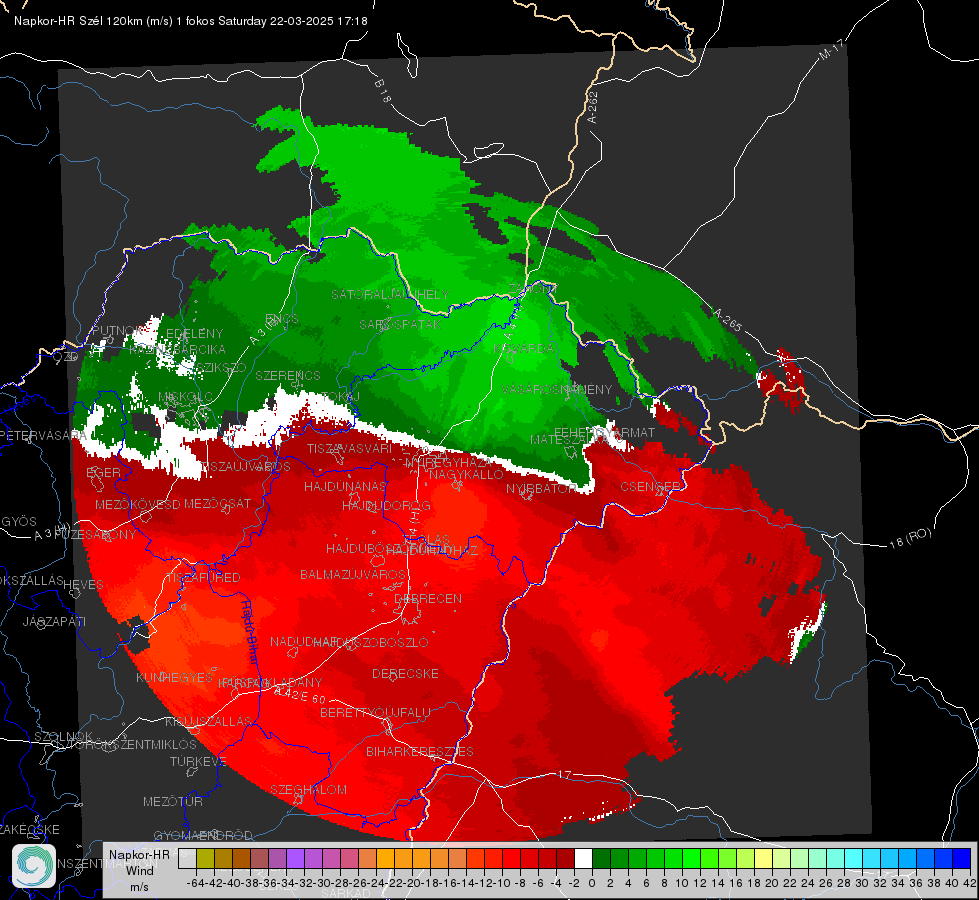
Task: Click the KUNHEGYES city label
Action: point(174,678)
